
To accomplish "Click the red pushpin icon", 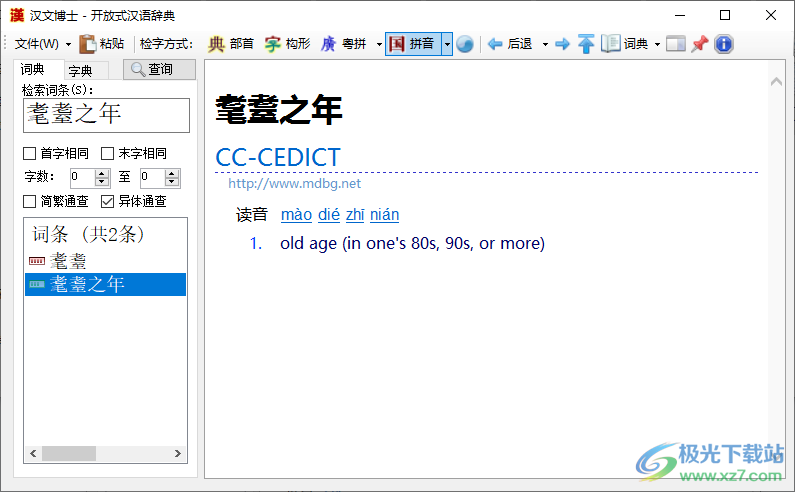I will 700,44.
